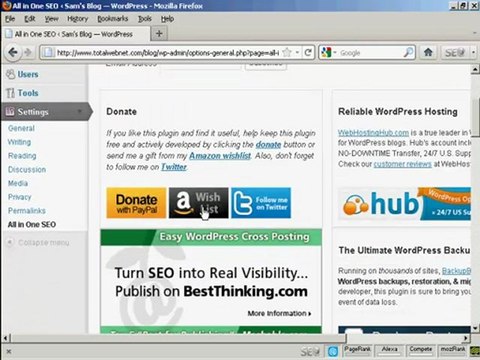
Task: Open Discussion settings link
Action: coord(27,169)
